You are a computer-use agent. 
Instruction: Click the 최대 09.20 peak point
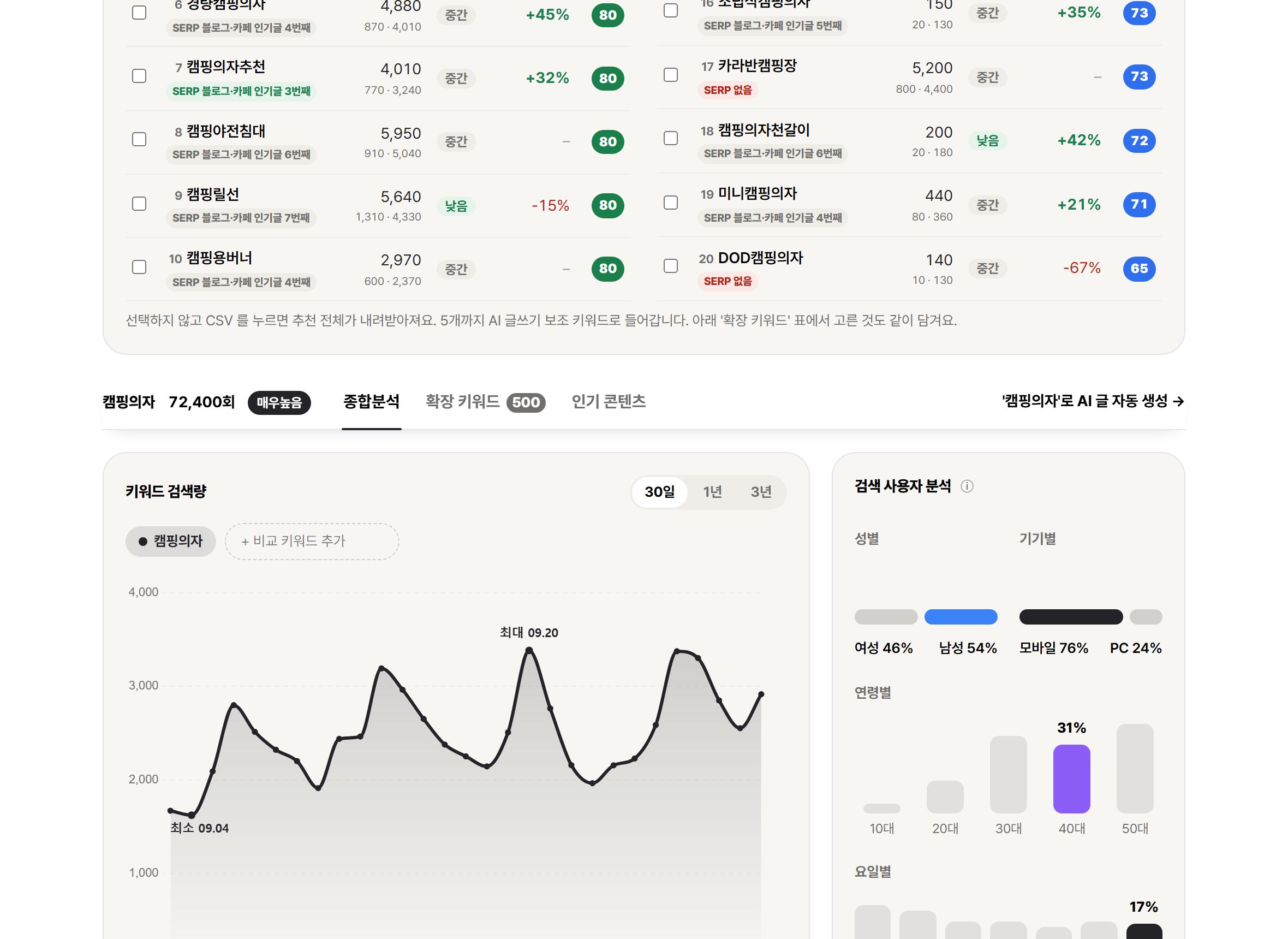529,651
